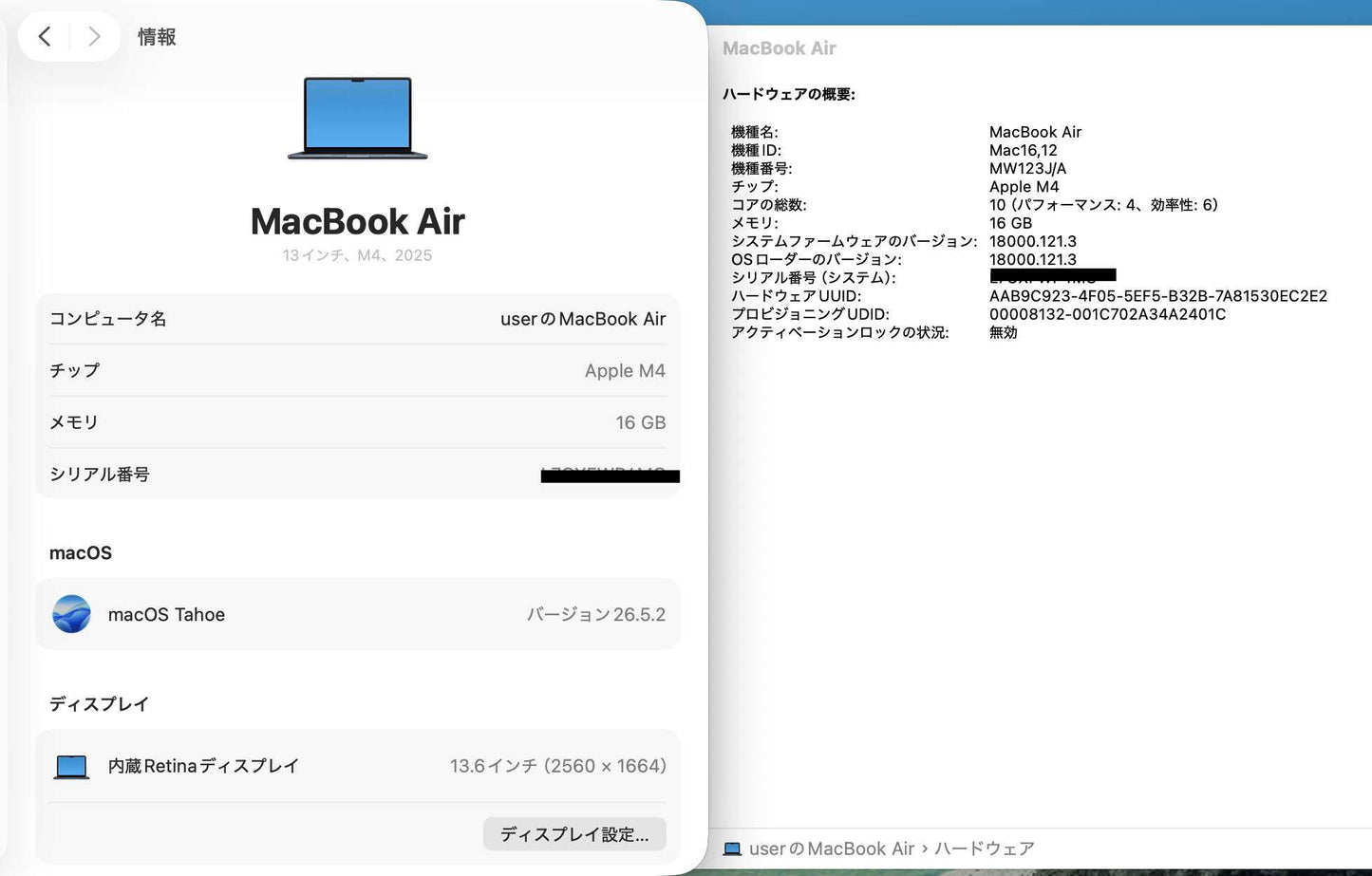
Task: Open ディスプレイ設定... button
Action: tap(574, 834)
